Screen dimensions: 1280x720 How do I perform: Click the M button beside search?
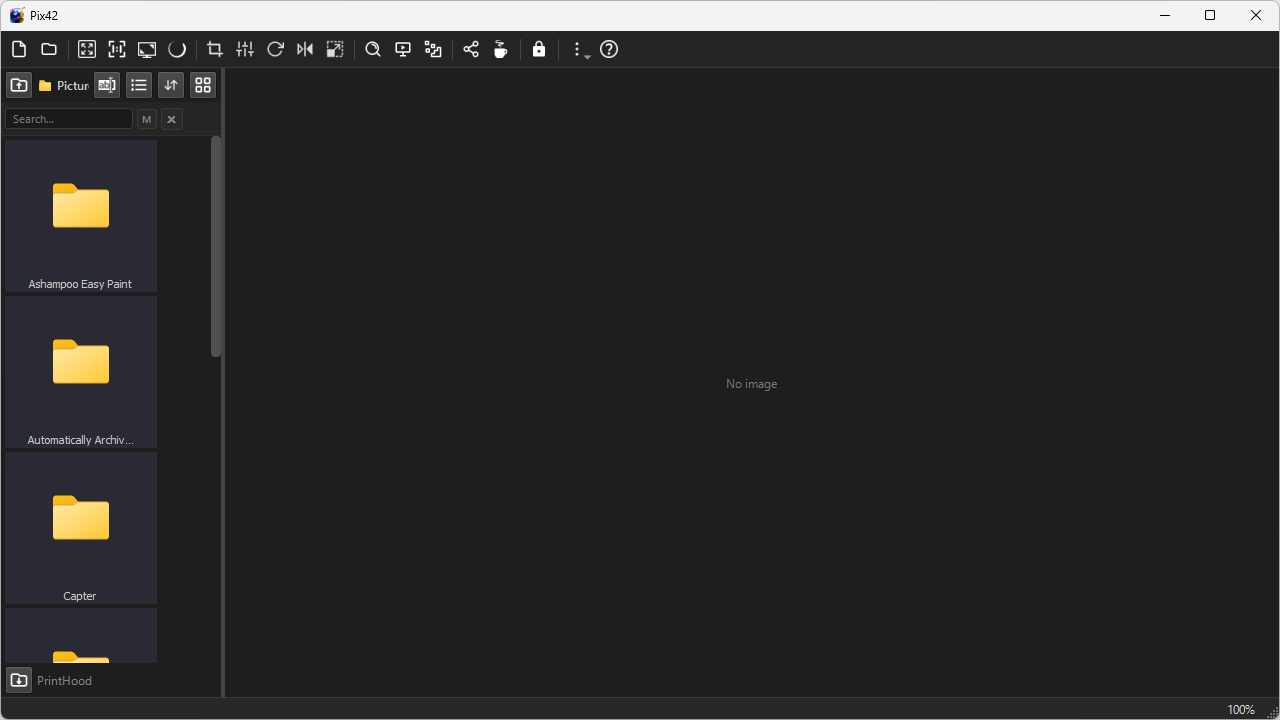pos(147,119)
